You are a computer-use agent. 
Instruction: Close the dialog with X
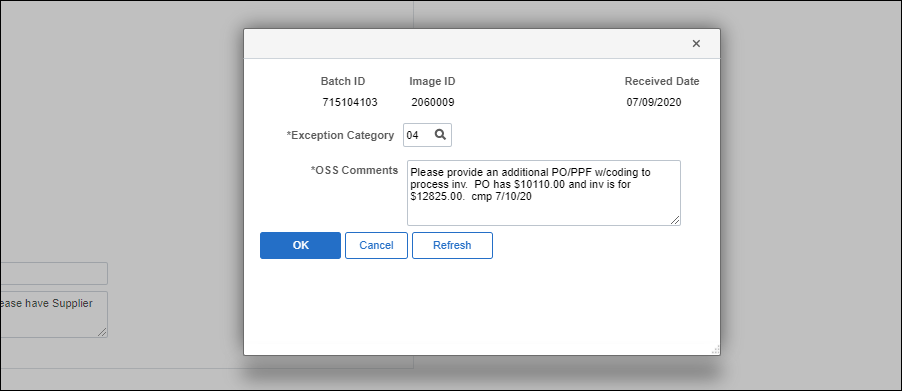696,44
